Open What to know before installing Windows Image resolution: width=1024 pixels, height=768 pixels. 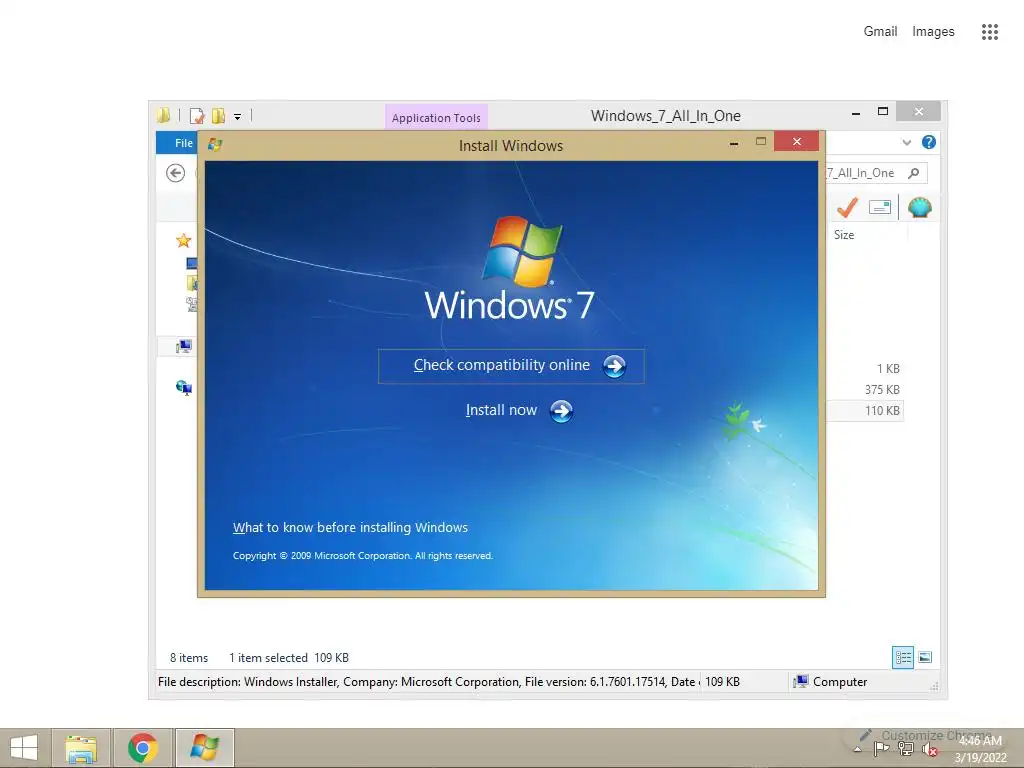click(x=350, y=528)
